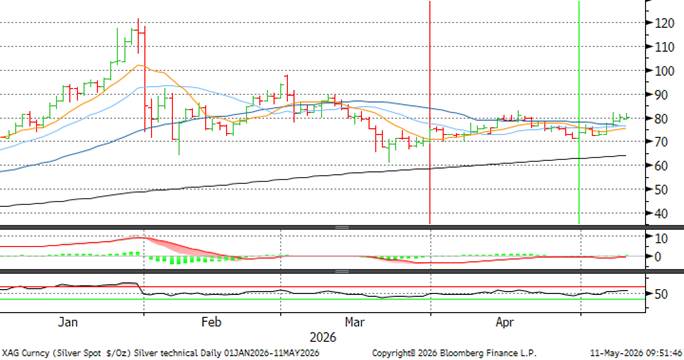684x360 pixels.
Task: Click the MACD panel 0 axis label
Action: [658, 257]
